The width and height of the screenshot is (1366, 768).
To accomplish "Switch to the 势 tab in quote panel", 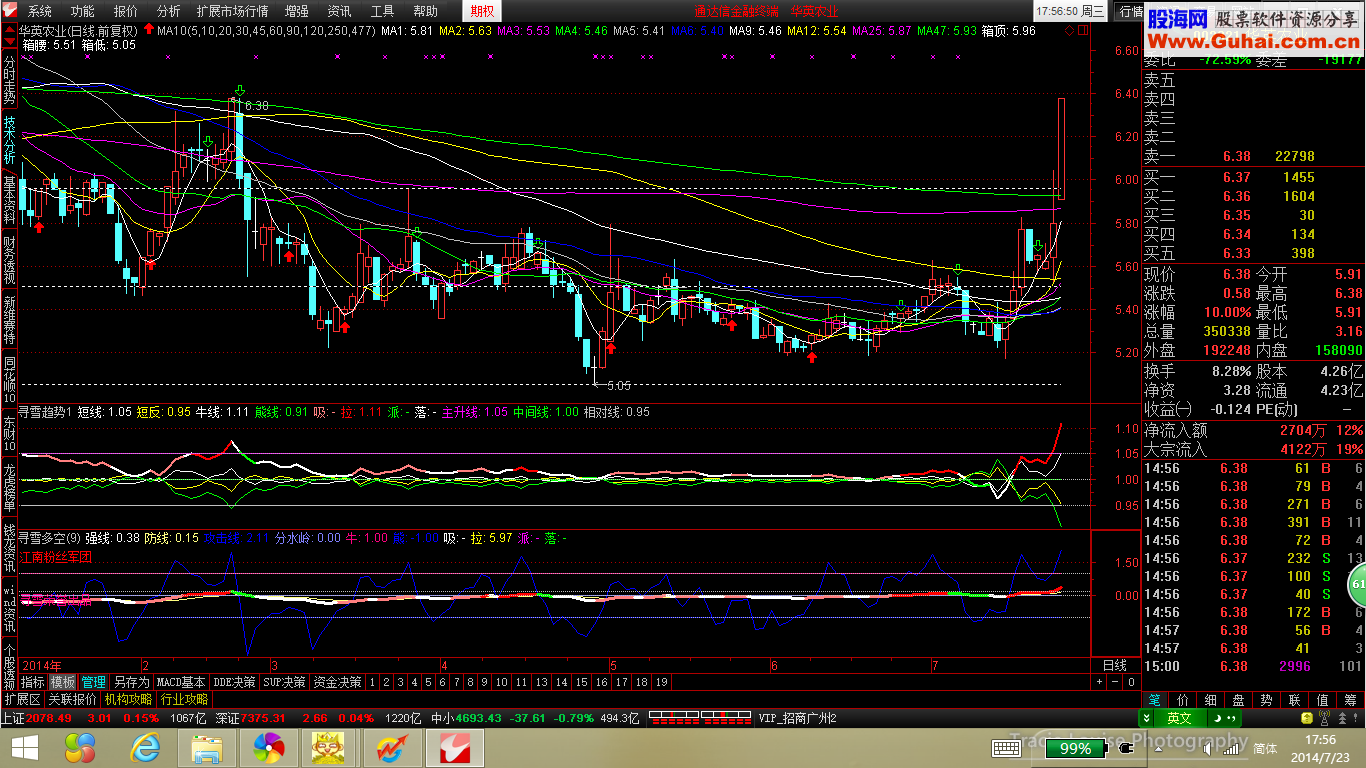I will (x=1267, y=699).
